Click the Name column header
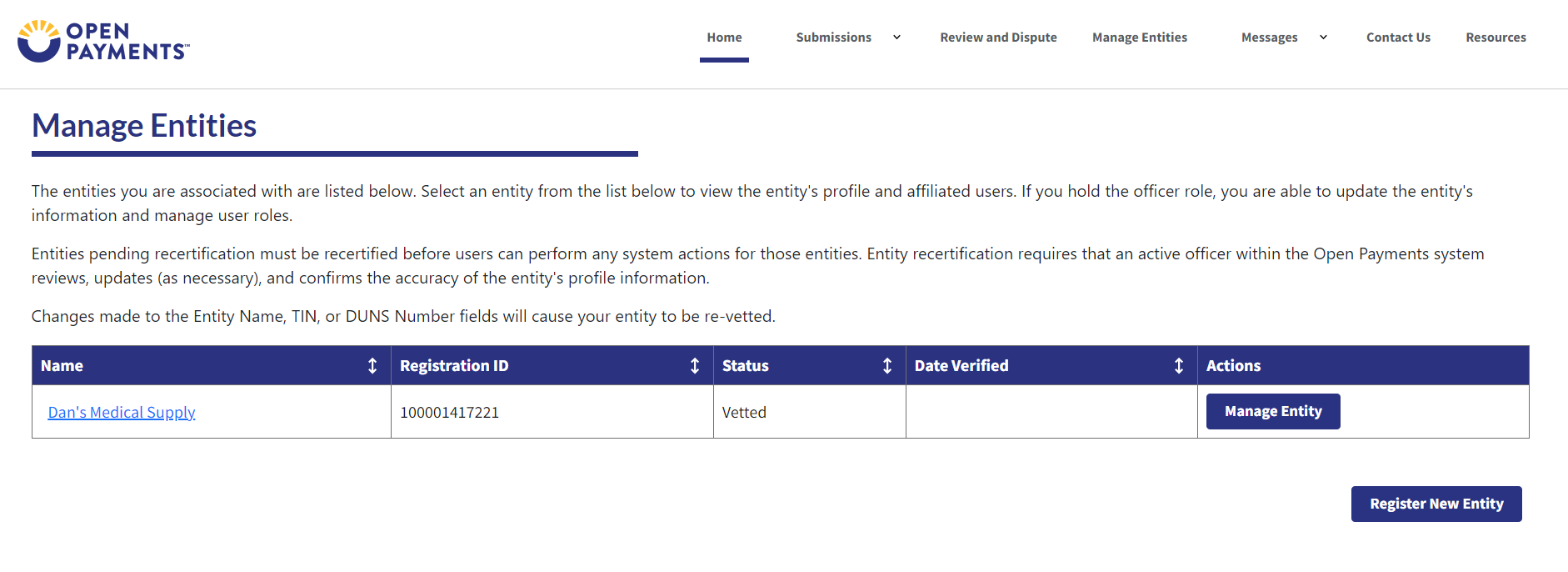 [62, 366]
